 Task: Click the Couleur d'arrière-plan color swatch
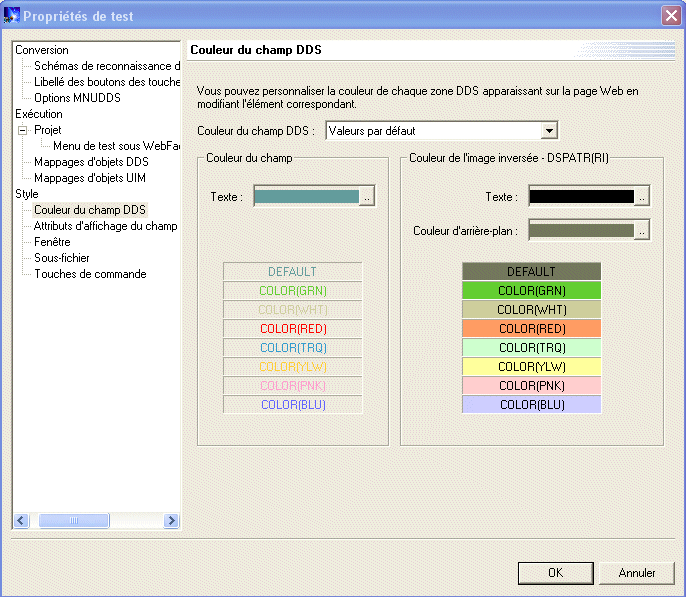[581, 230]
